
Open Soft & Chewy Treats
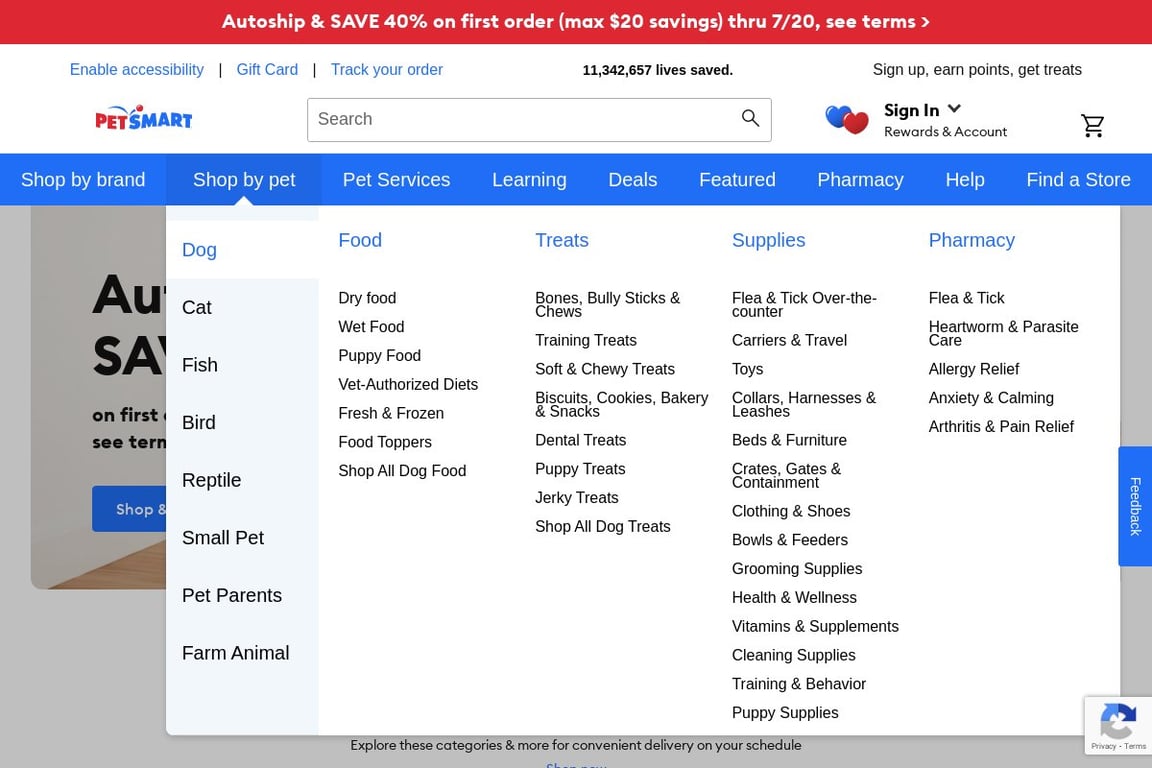tap(605, 369)
